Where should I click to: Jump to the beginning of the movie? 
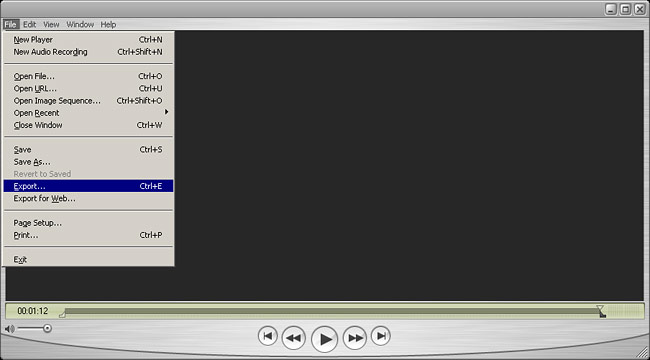click(268, 336)
